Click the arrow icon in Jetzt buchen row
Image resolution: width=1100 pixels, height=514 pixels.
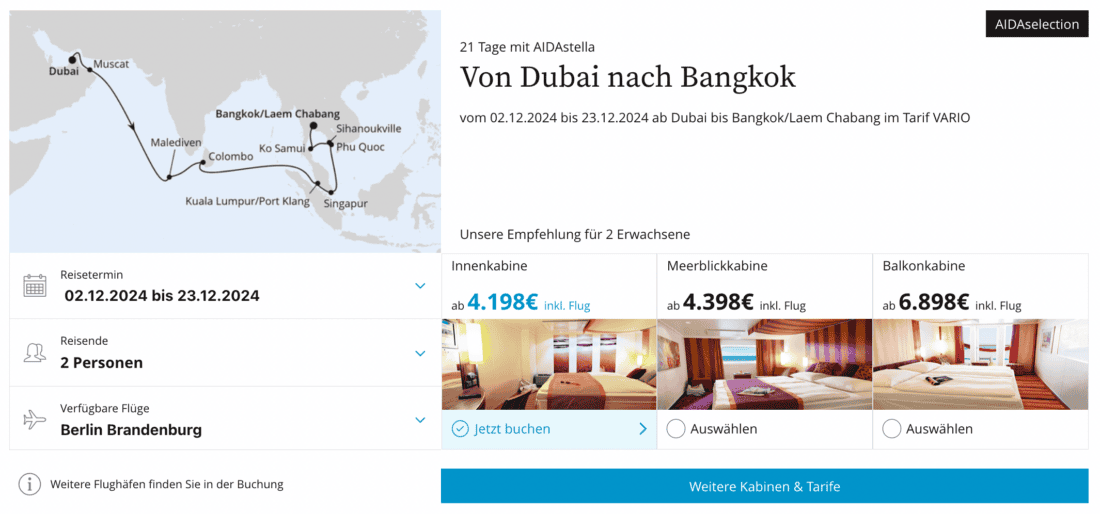642,429
